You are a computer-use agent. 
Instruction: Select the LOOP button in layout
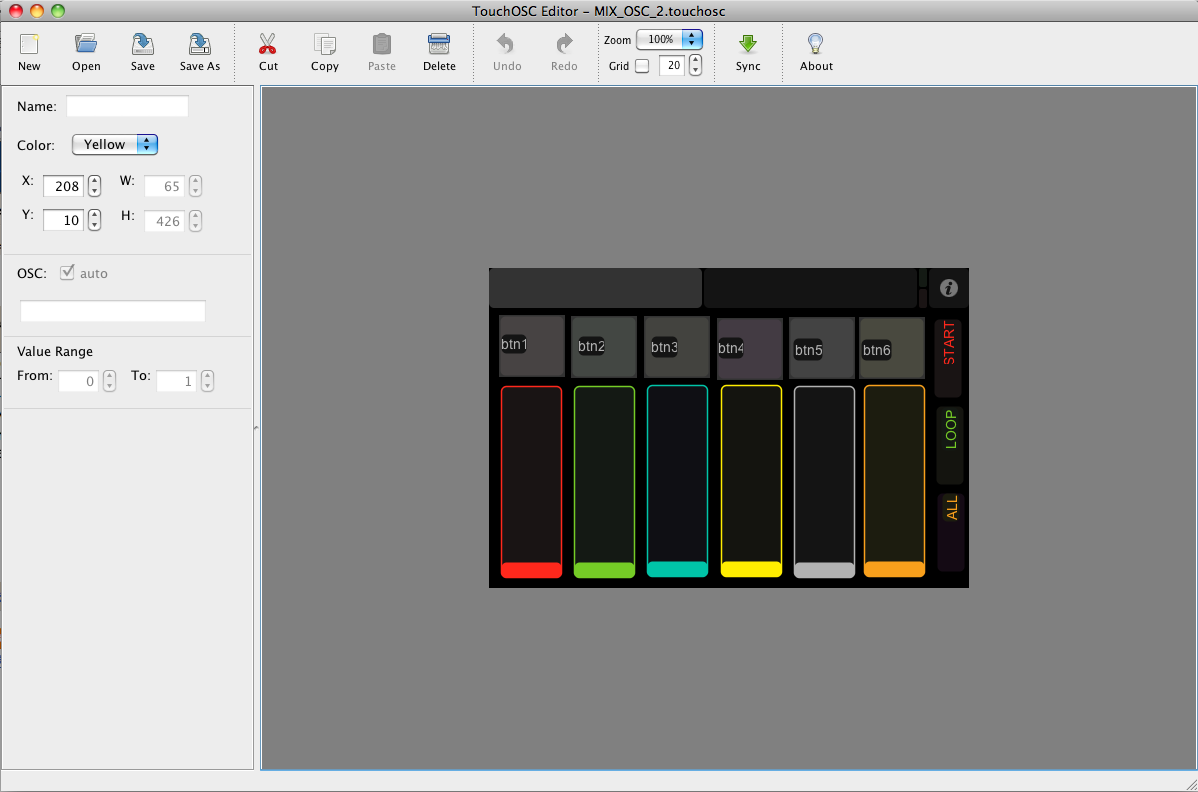949,444
